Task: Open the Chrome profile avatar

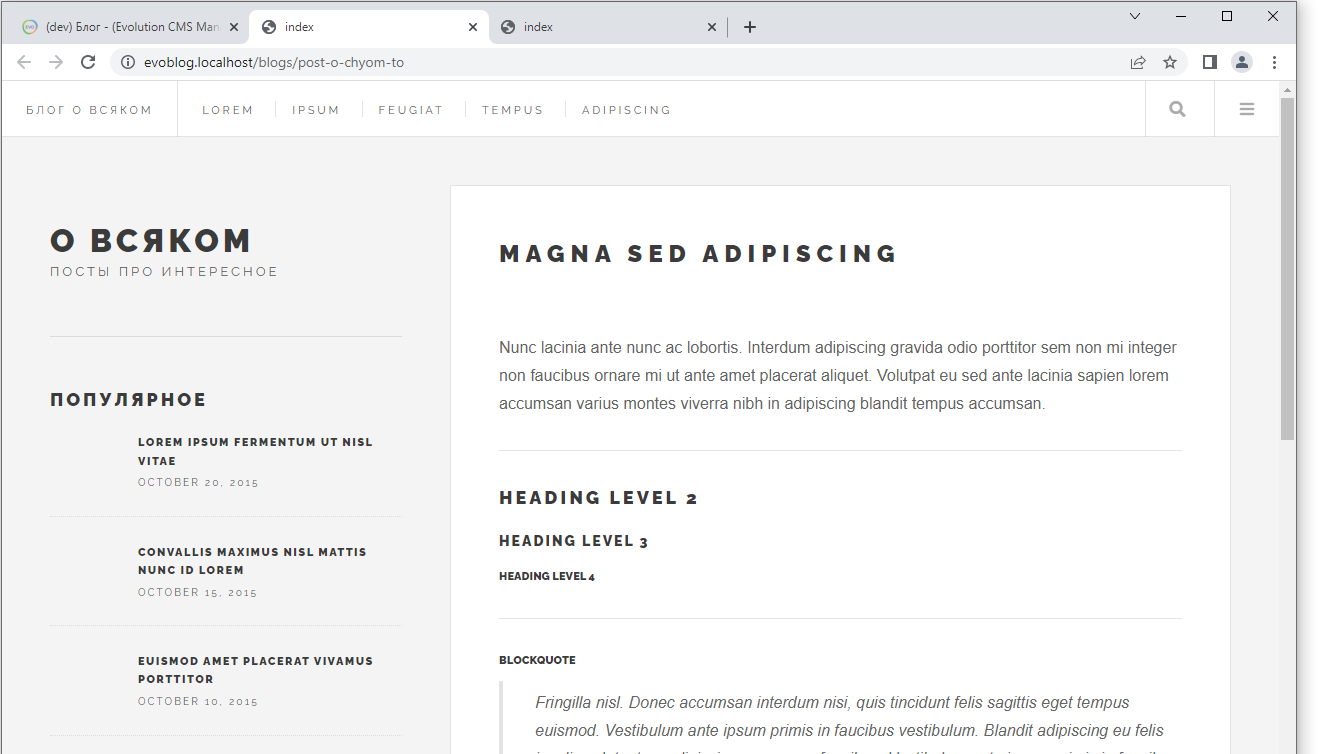Action: pos(1241,62)
